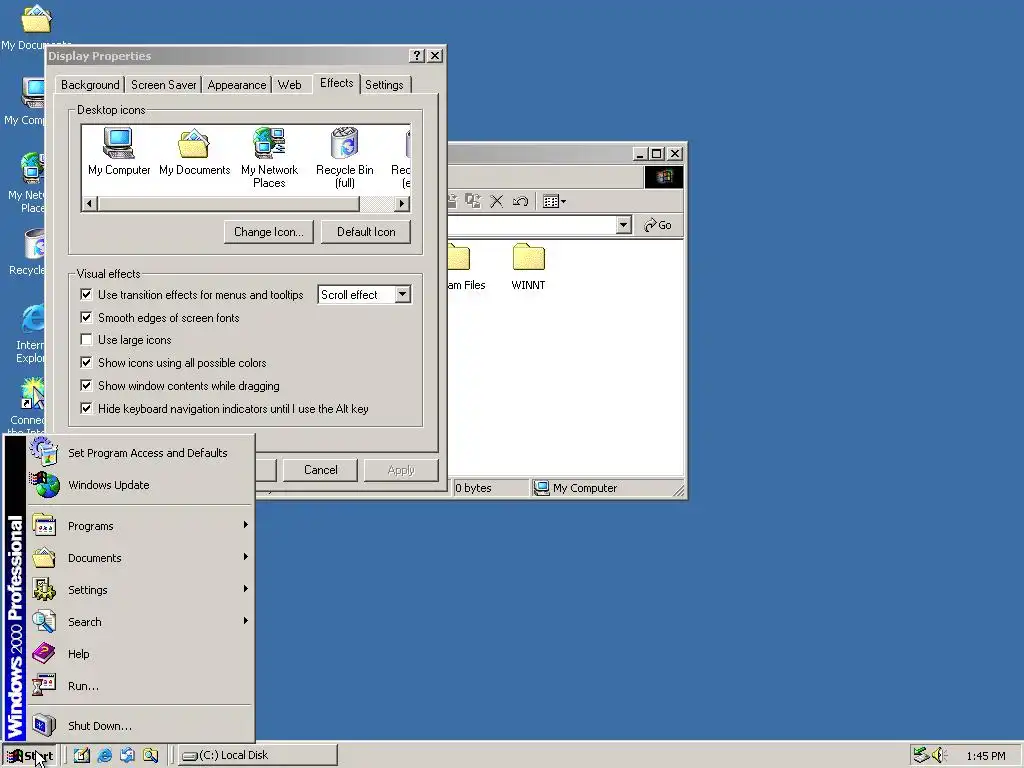The width and height of the screenshot is (1024, 768).
Task: Switch to the Background tab
Action: (x=90, y=85)
